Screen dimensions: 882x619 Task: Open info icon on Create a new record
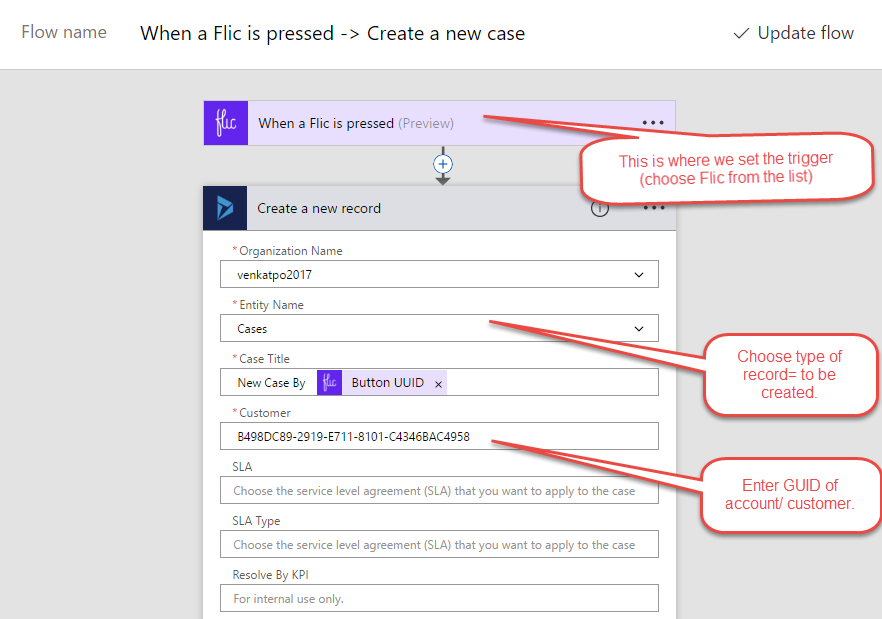tap(600, 209)
